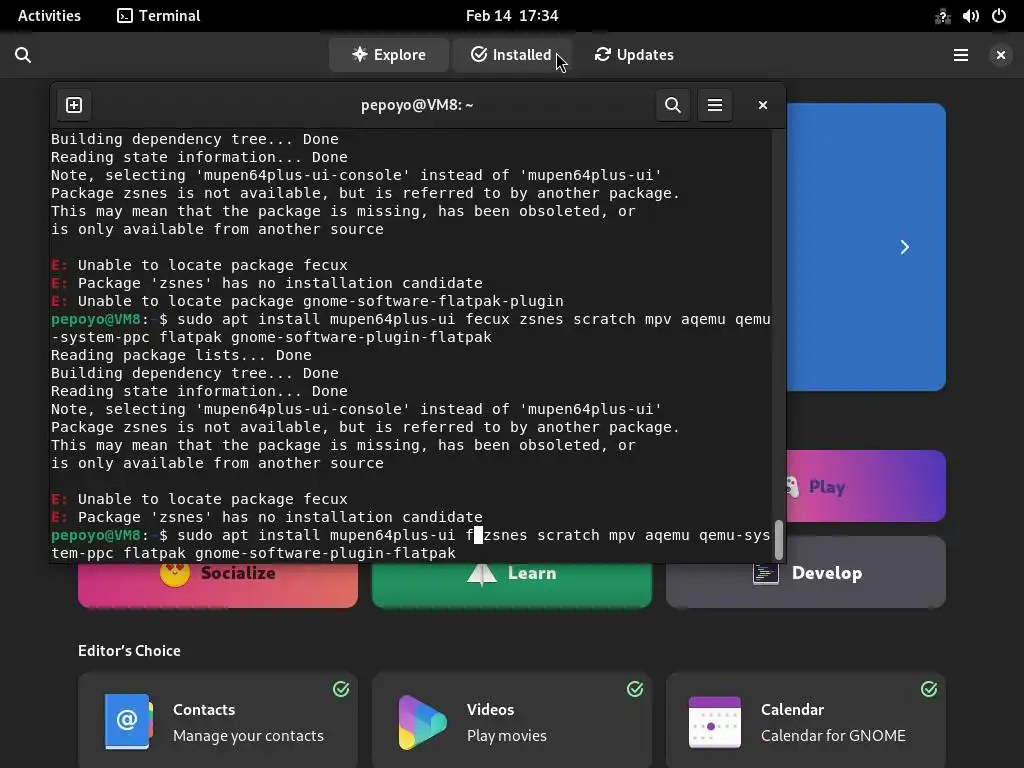Click Contacts installed checkmark badge

point(341,689)
